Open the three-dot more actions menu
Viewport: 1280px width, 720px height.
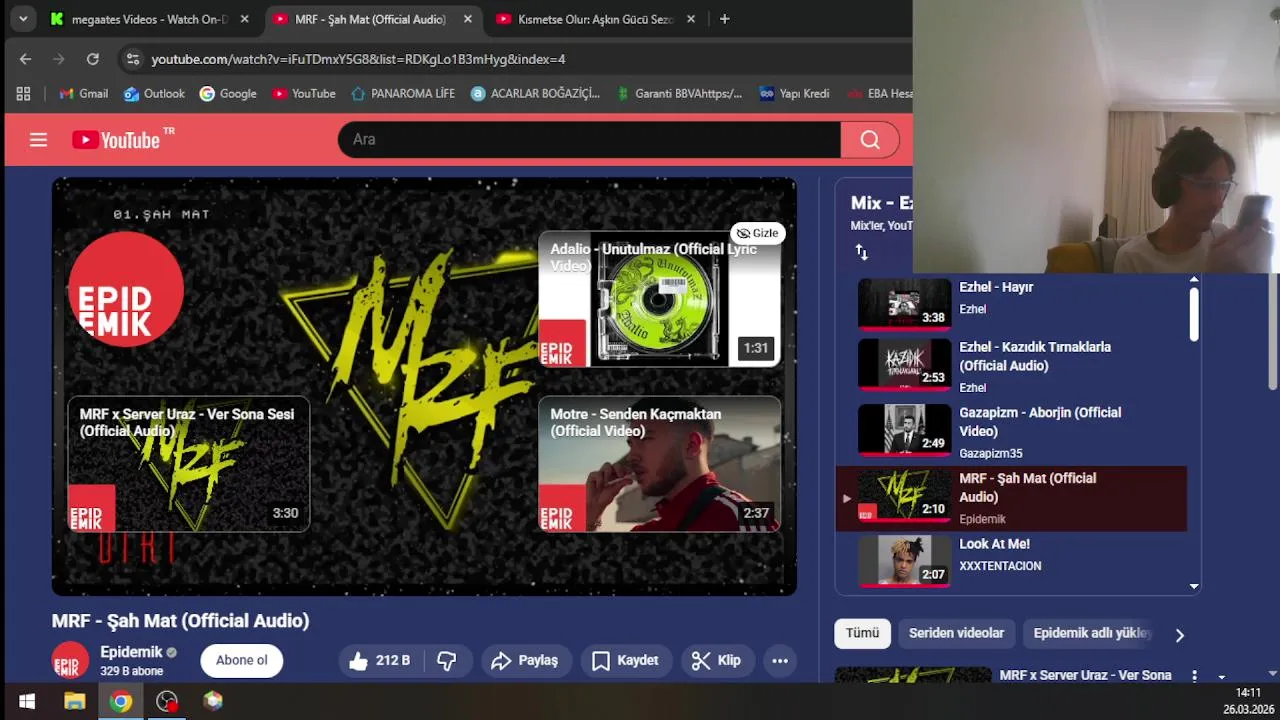(780, 660)
